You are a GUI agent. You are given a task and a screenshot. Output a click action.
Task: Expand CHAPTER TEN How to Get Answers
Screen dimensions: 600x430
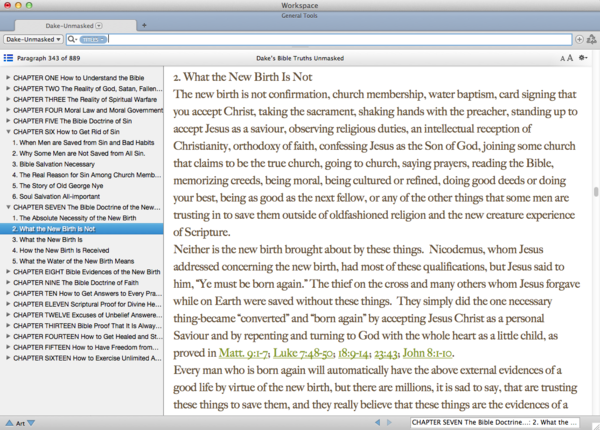tap(8, 293)
